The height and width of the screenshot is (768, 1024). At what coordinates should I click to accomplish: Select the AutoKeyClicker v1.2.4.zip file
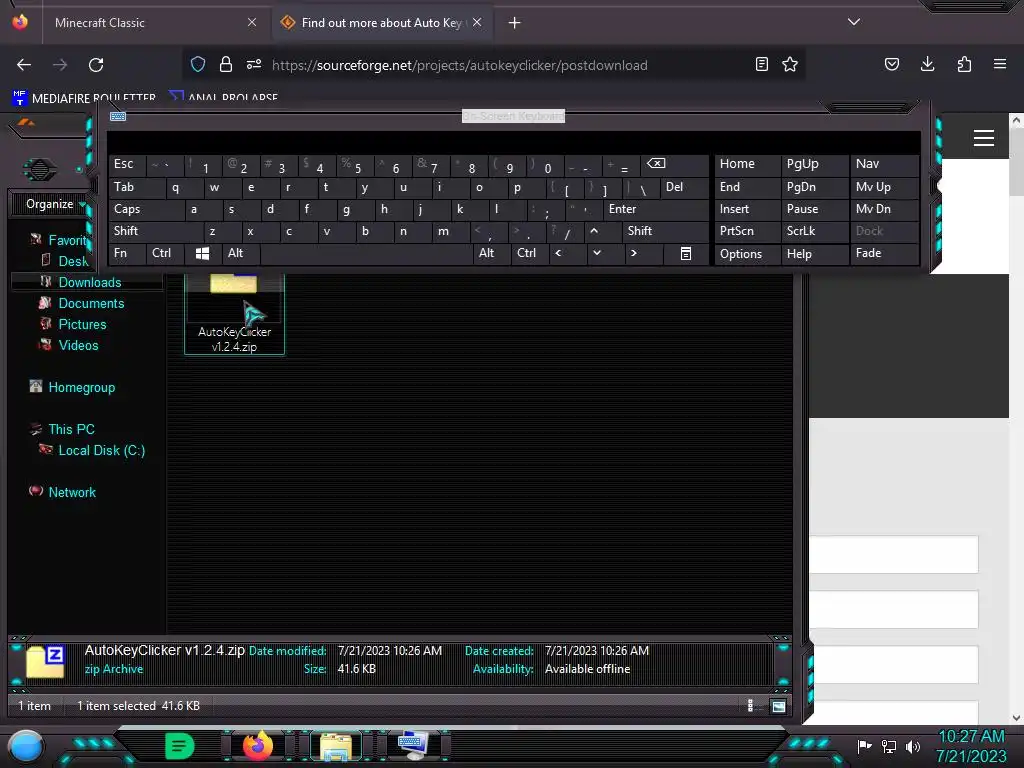[x=234, y=313]
